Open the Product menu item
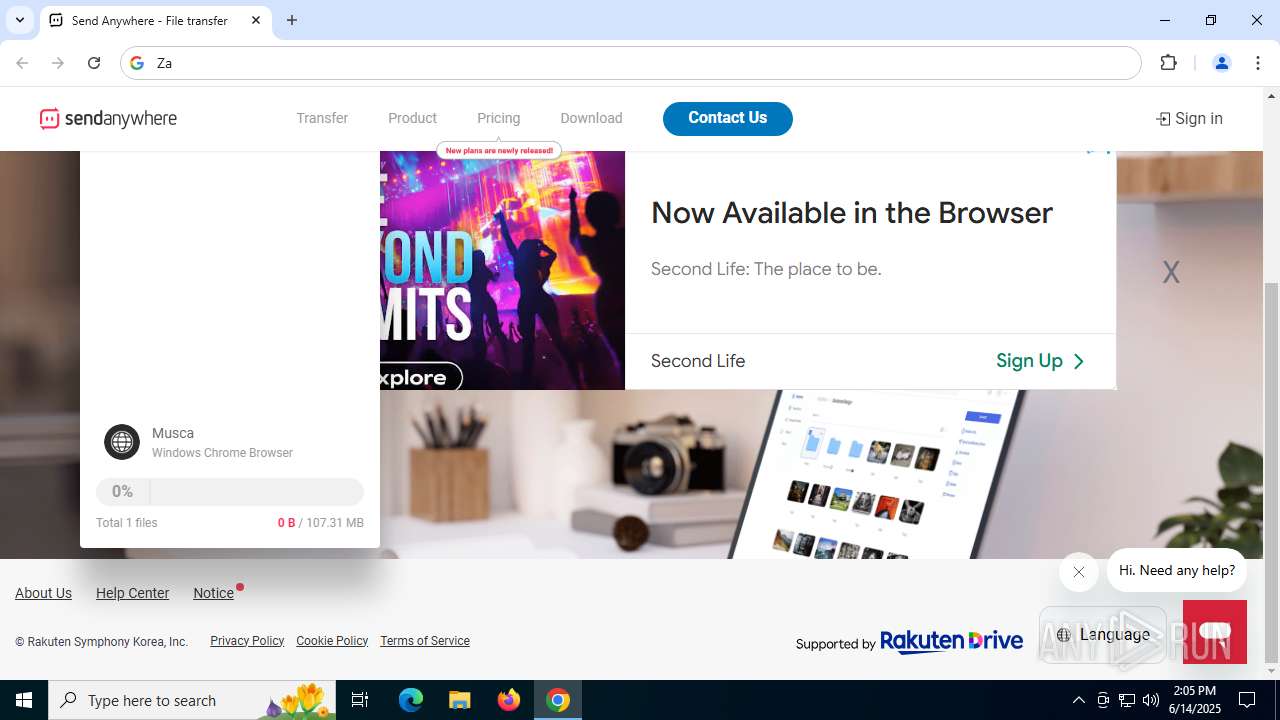Image resolution: width=1280 pixels, height=720 pixels. [412, 118]
